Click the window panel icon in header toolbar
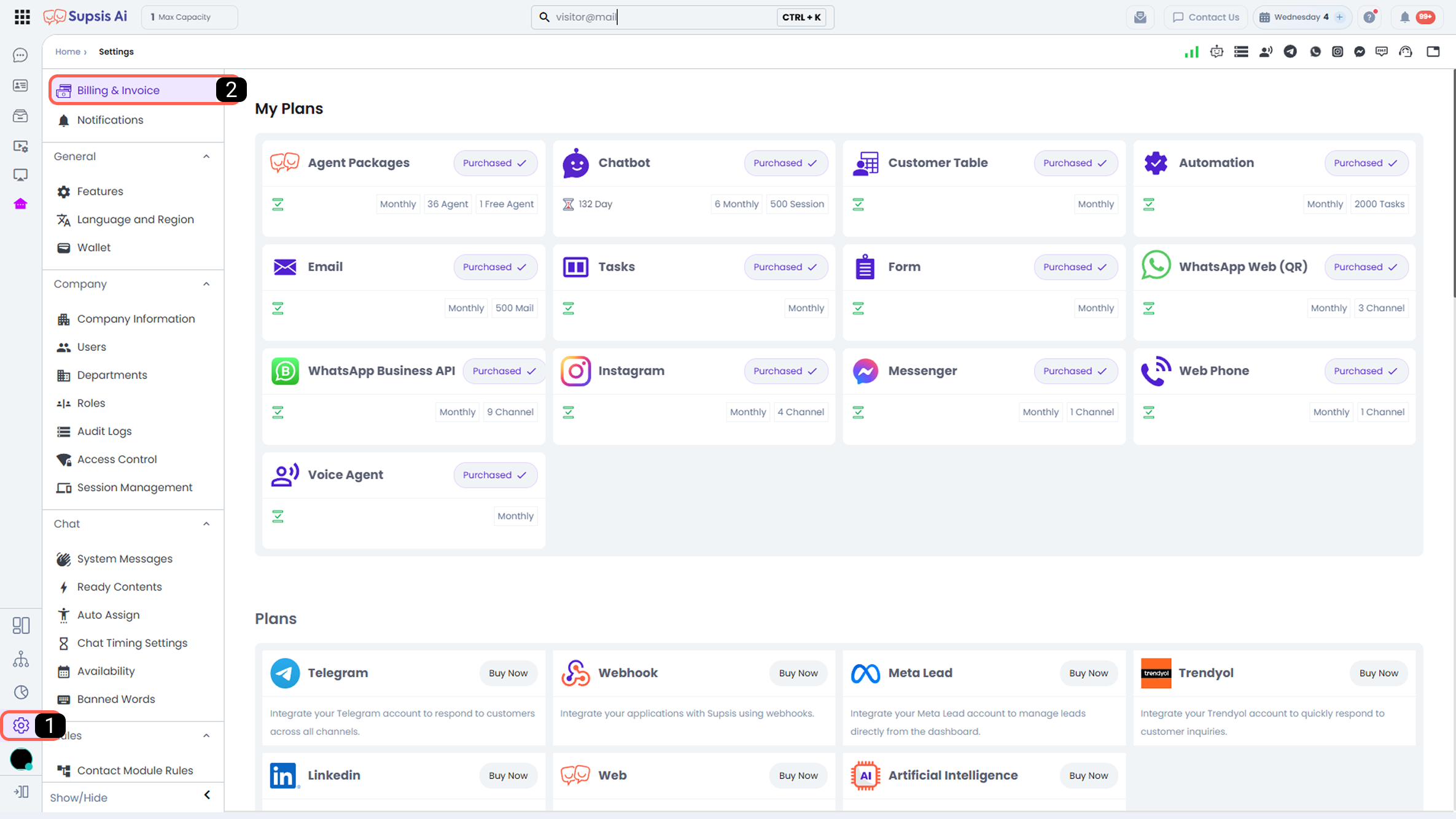1456x819 pixels. (x=1433, y=52)
